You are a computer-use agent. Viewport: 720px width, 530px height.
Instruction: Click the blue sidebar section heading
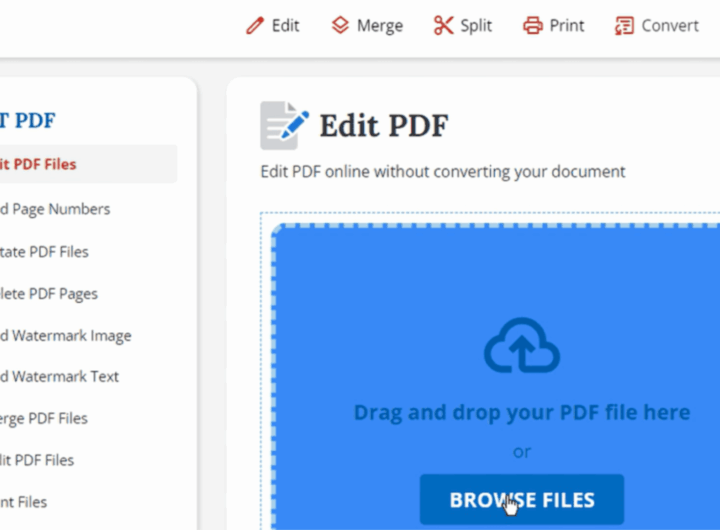pyautogui.click(x=27, y=120)
